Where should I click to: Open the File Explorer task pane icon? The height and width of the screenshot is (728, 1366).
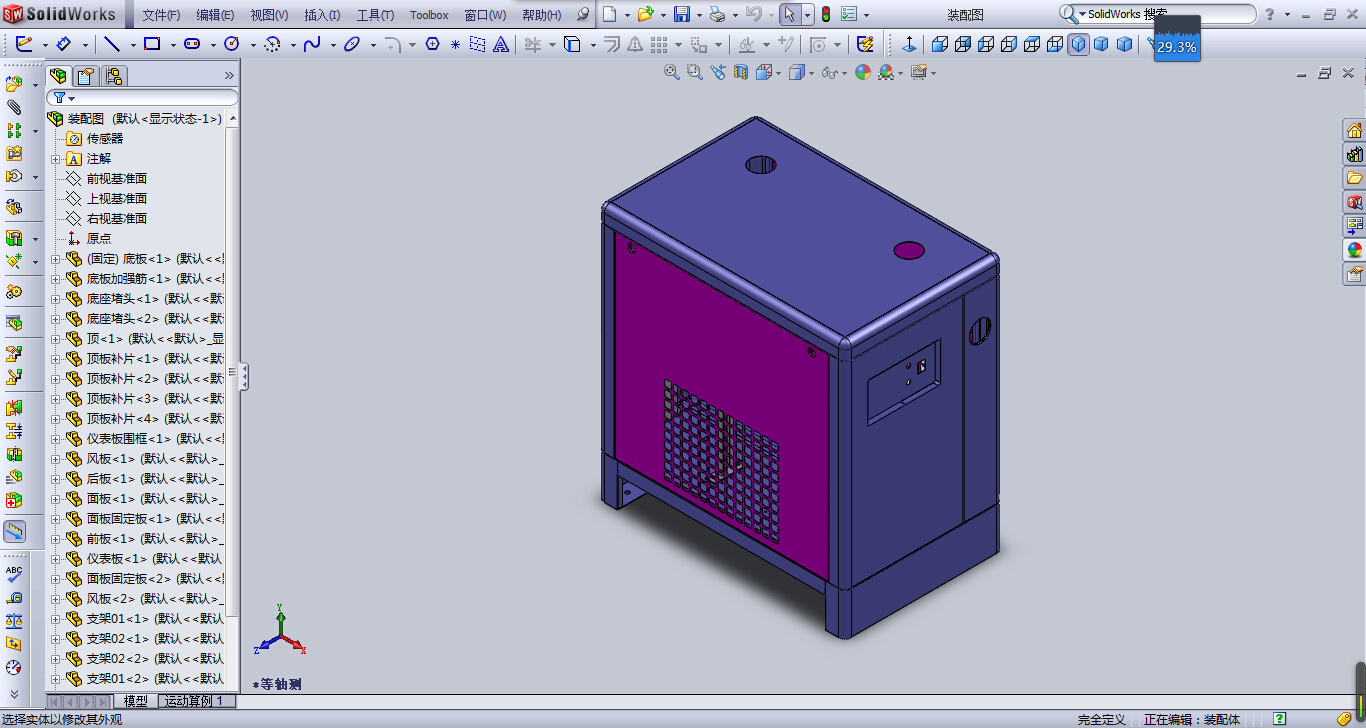[1354, 178]
